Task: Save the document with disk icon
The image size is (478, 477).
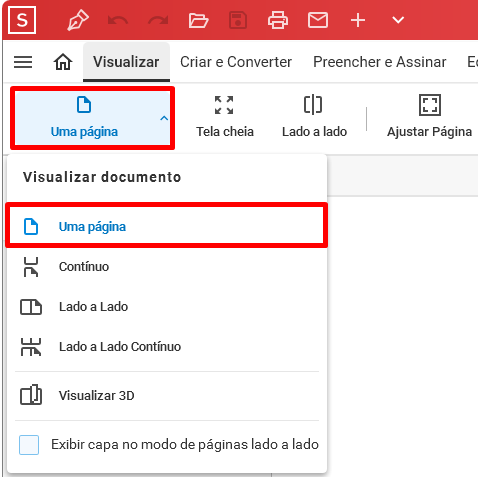Action: pyautogui.click(x=238, y=20)
